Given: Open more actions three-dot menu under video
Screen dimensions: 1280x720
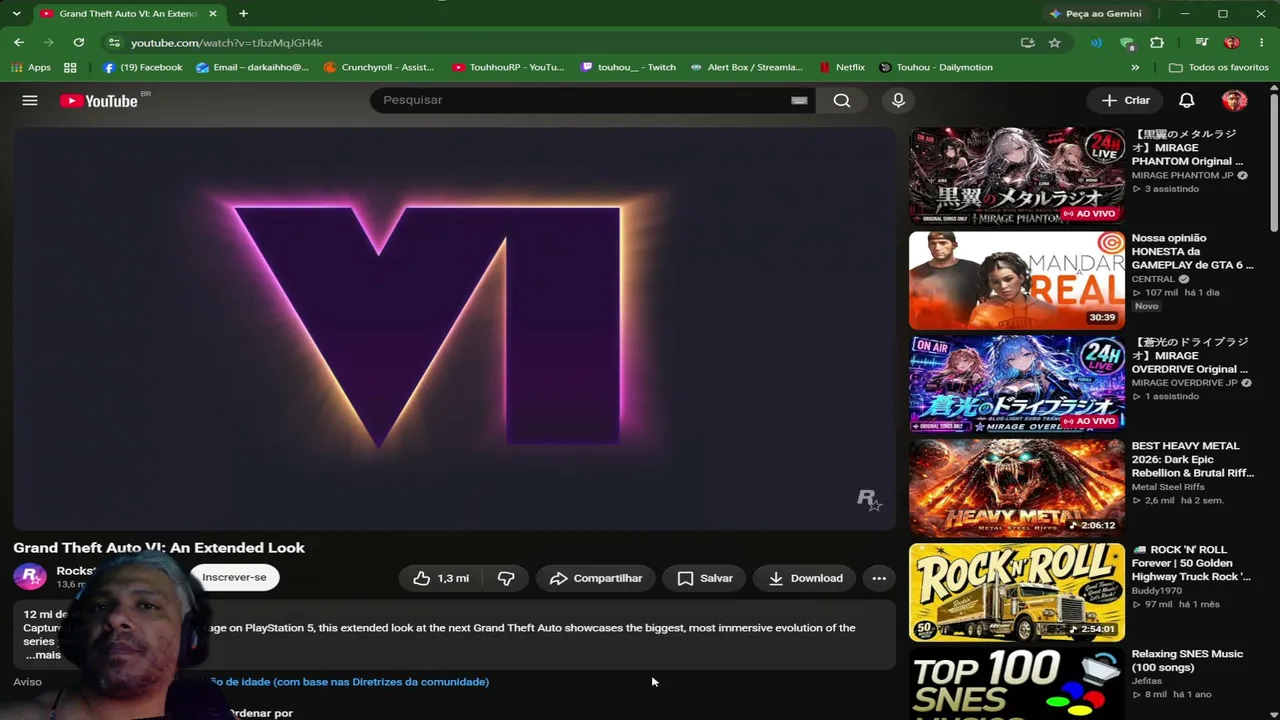Looking at the screenshot, I should (x=879, y=578).
